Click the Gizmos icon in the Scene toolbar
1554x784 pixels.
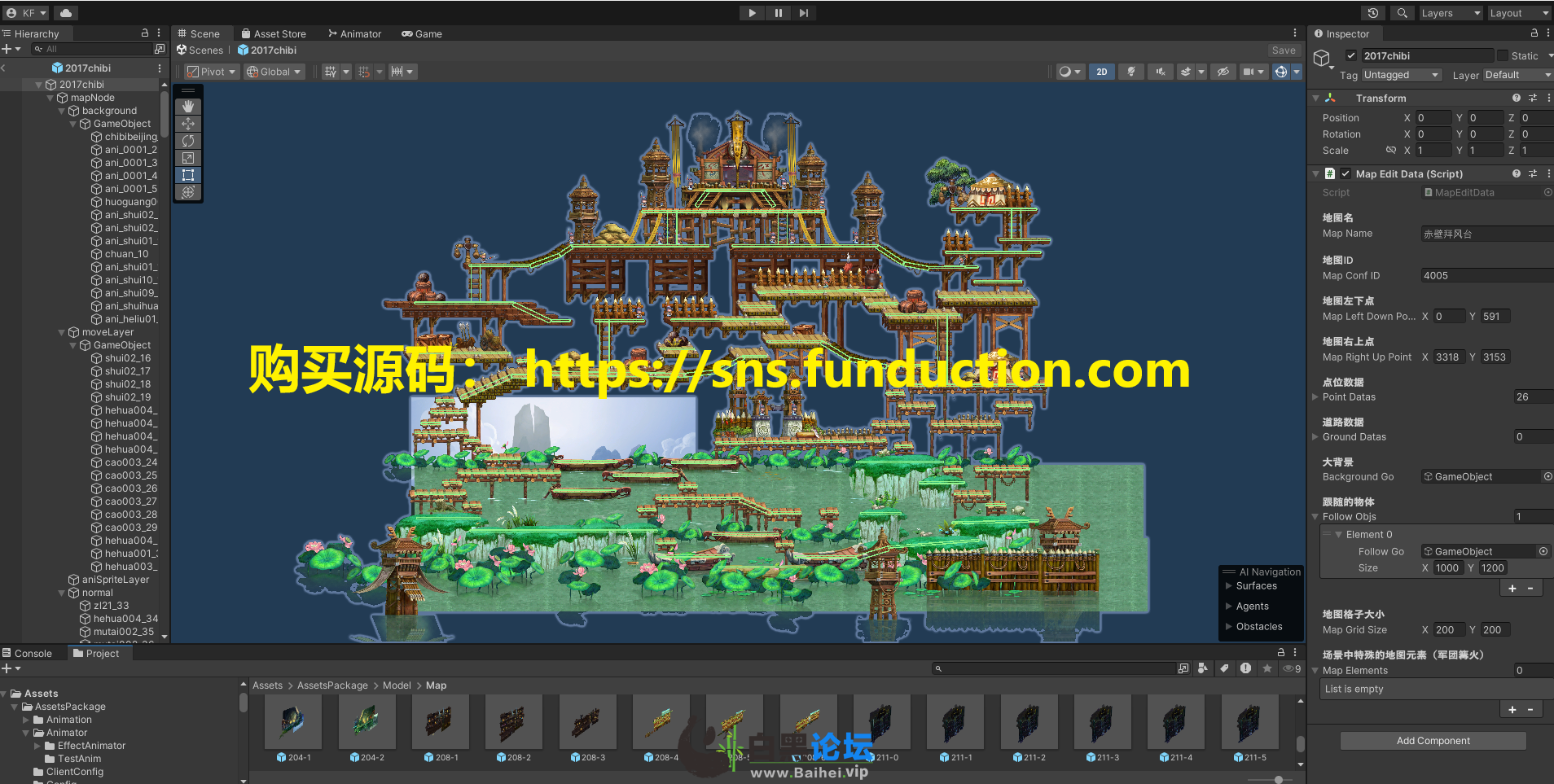tap(1281, 72)
